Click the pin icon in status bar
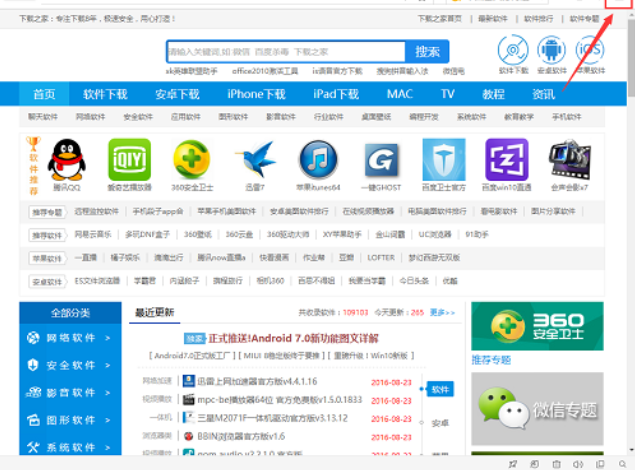Viewport: 635px width, 470px height. click(513, 464)
